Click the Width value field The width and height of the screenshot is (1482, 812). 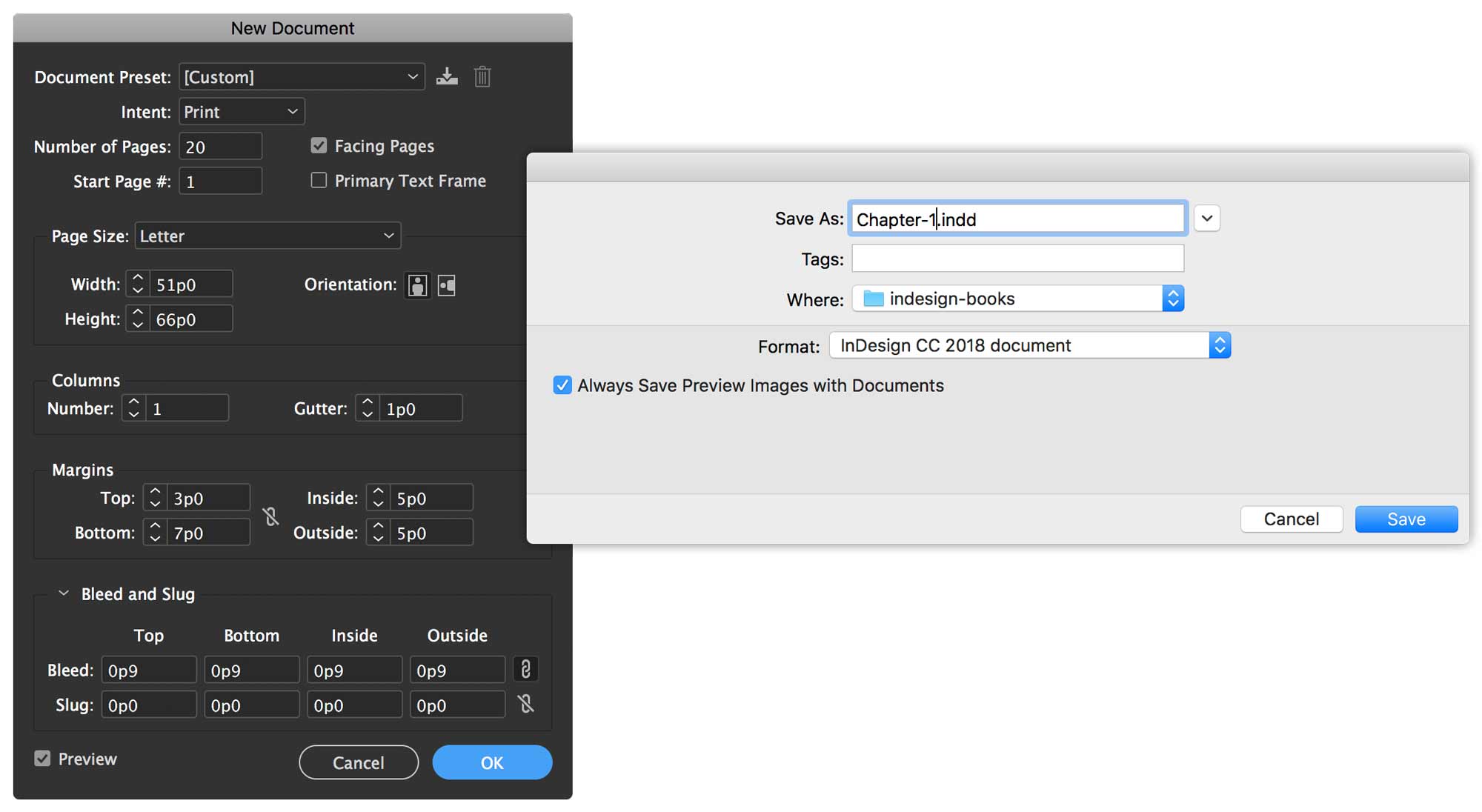click(191, 284)
